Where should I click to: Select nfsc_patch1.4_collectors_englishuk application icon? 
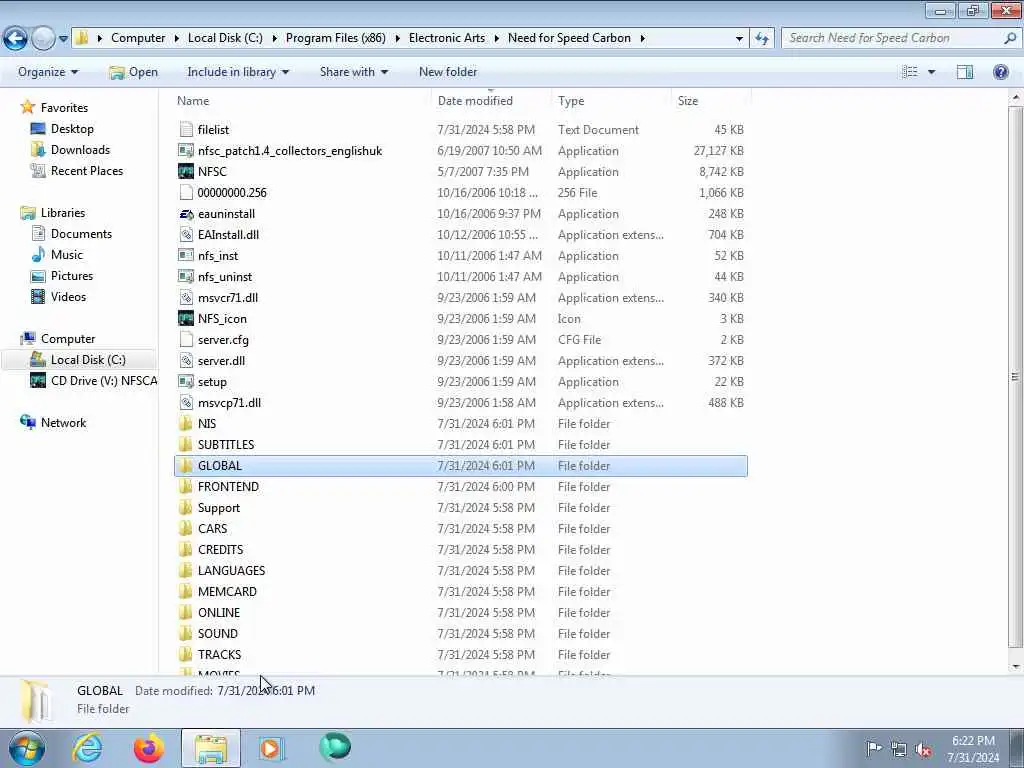coord(186,151)
